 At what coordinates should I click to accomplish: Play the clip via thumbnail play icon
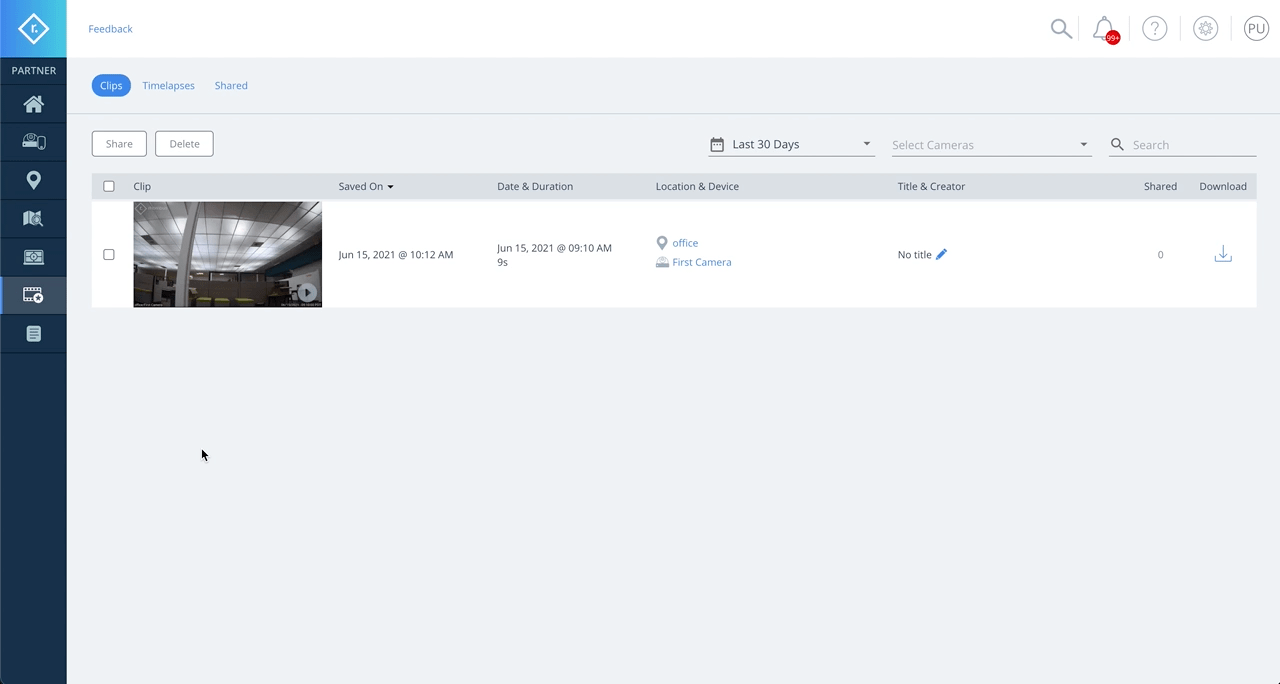point(307,292)
